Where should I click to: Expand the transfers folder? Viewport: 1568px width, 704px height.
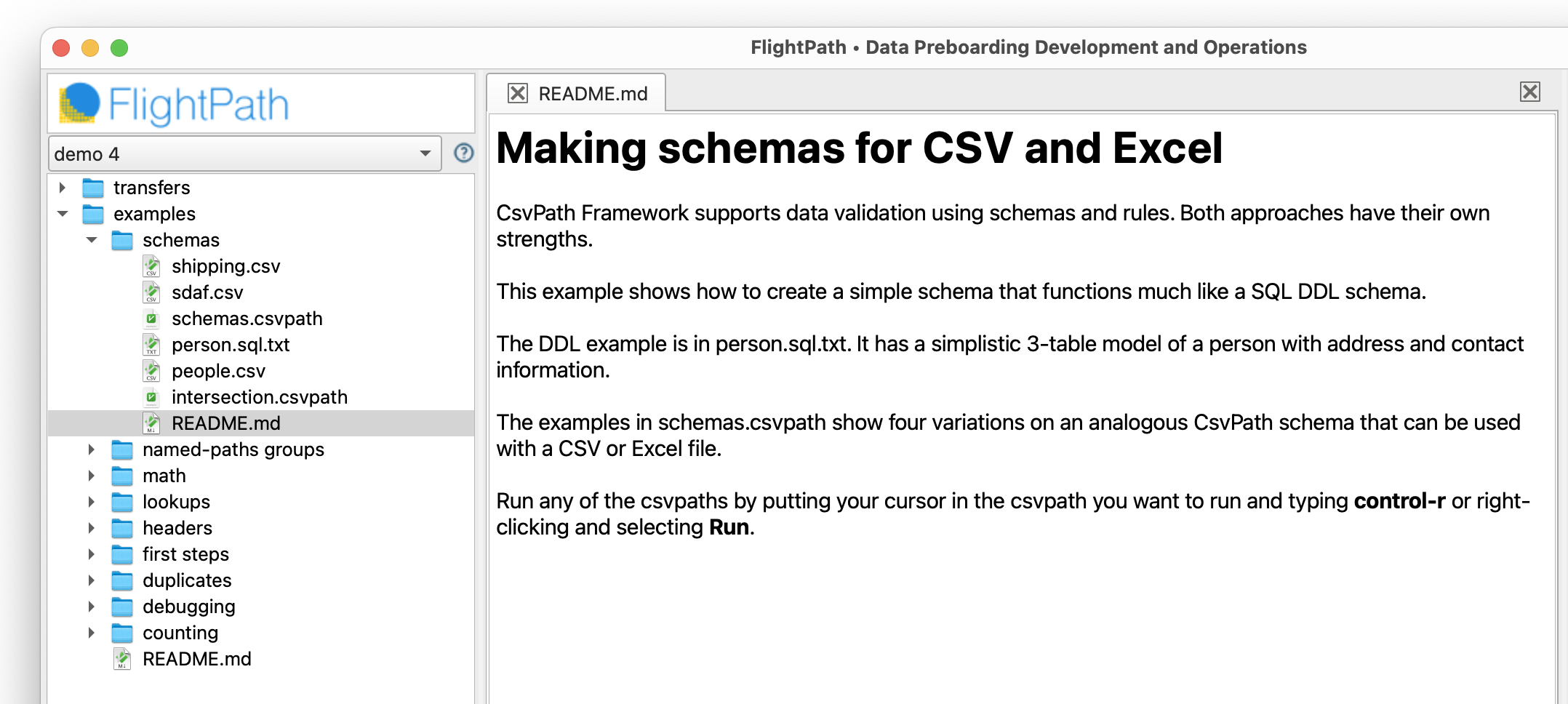click(63, 188)
